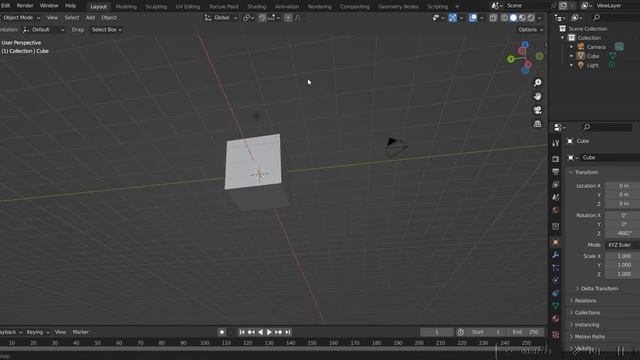Expand the Motion Paths panel
The height and width of the screenshot is (360, 640).
[x=587, y=337]
